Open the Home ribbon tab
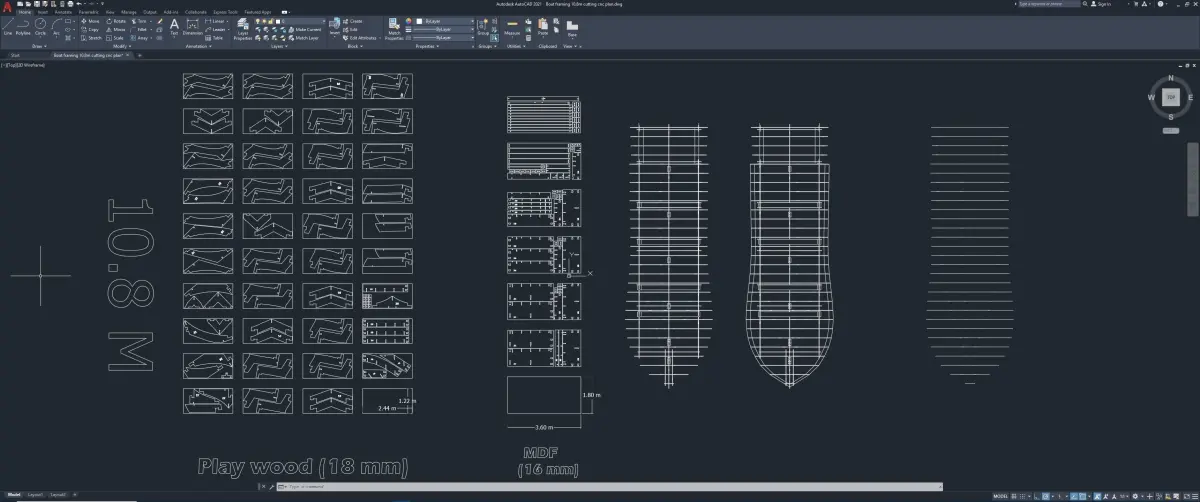This screenshot has width=1200, height=502. (x=25, y=12)
